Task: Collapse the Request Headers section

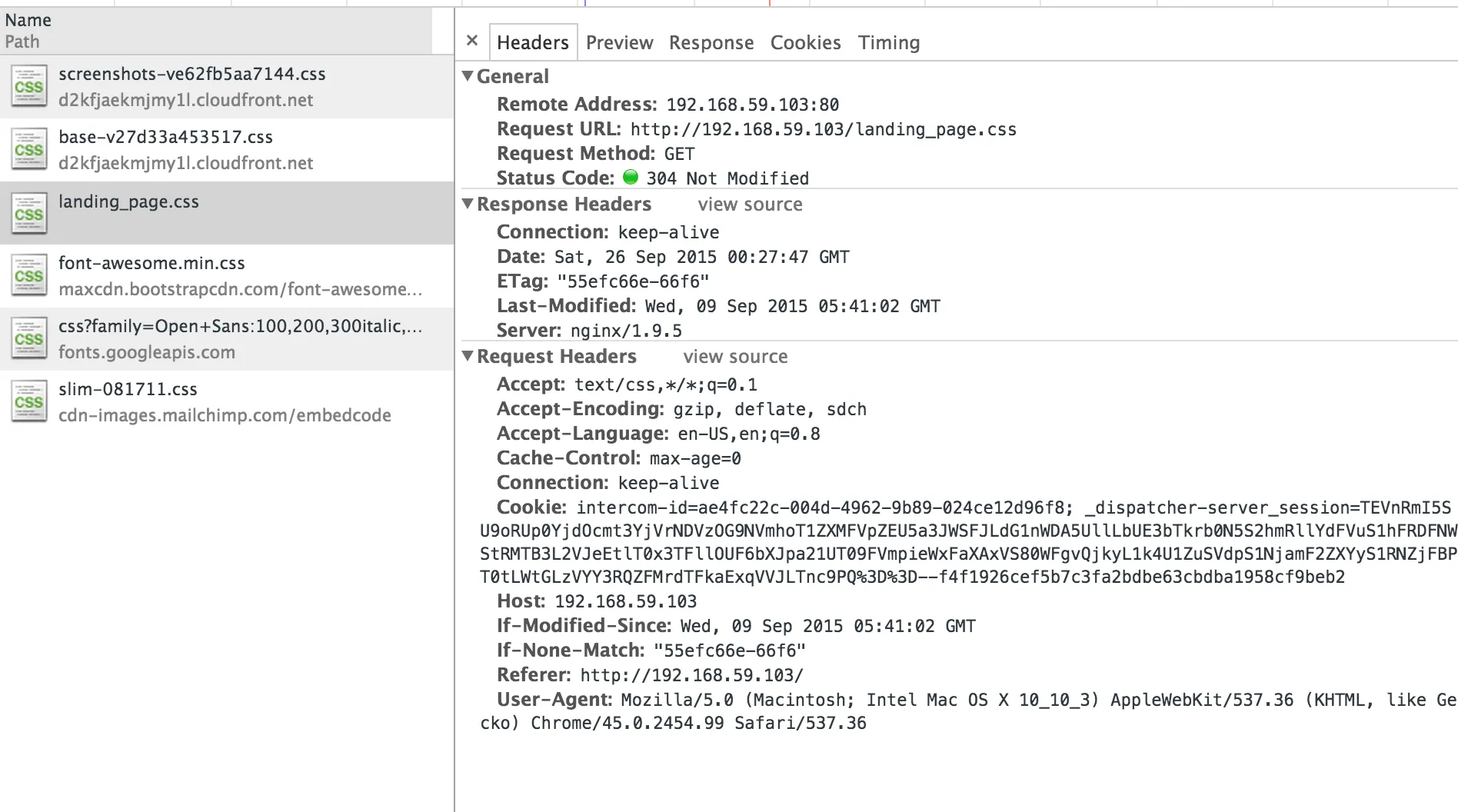Action: (468, 356)
